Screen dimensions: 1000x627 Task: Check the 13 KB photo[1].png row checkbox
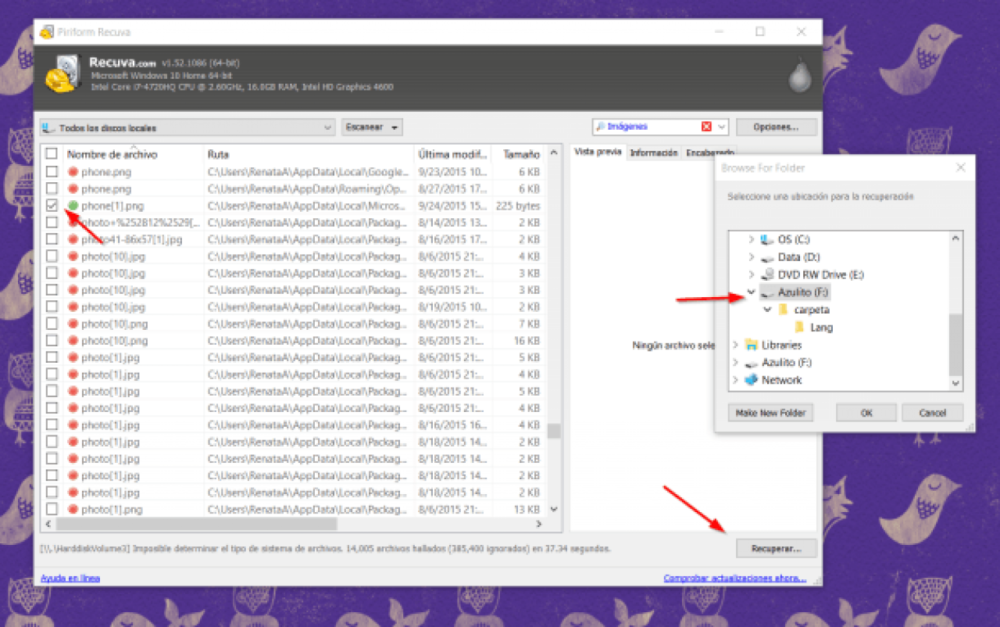click(x=52, y=509)
